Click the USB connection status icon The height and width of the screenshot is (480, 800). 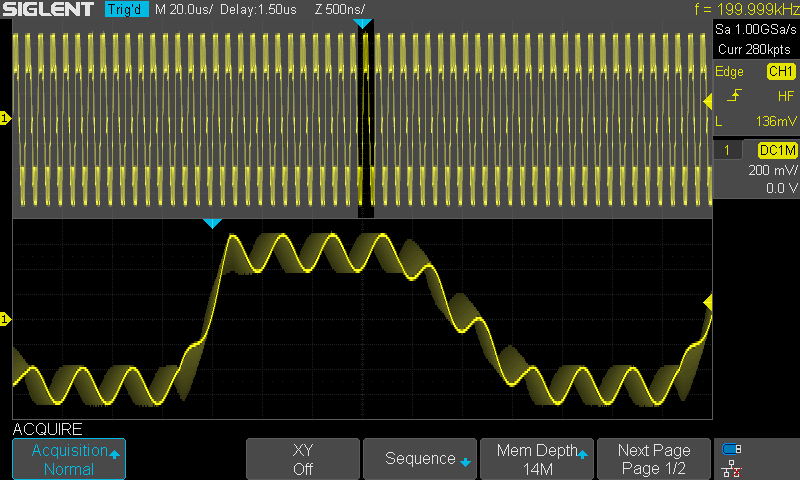point(733,449)
